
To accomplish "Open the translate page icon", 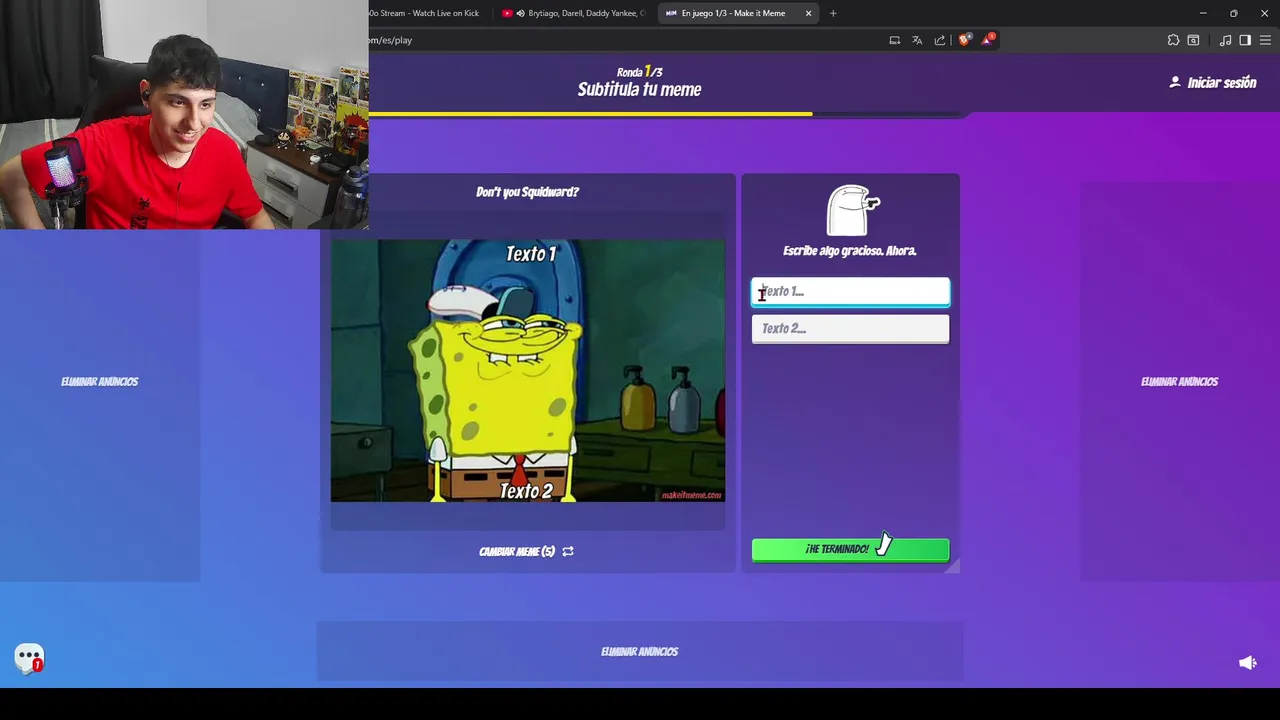I will [917, 40].
